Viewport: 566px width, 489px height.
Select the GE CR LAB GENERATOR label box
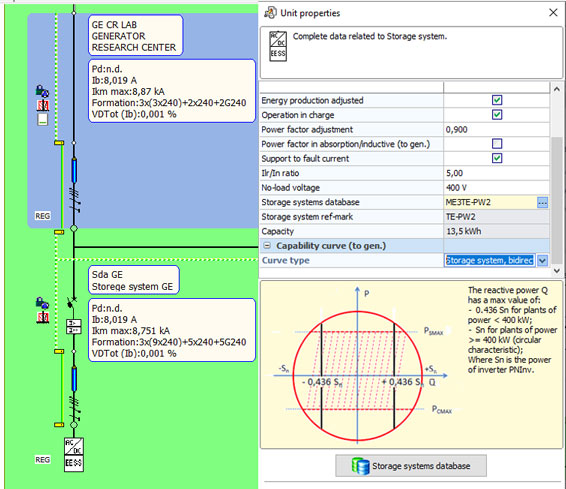[136, 35]
